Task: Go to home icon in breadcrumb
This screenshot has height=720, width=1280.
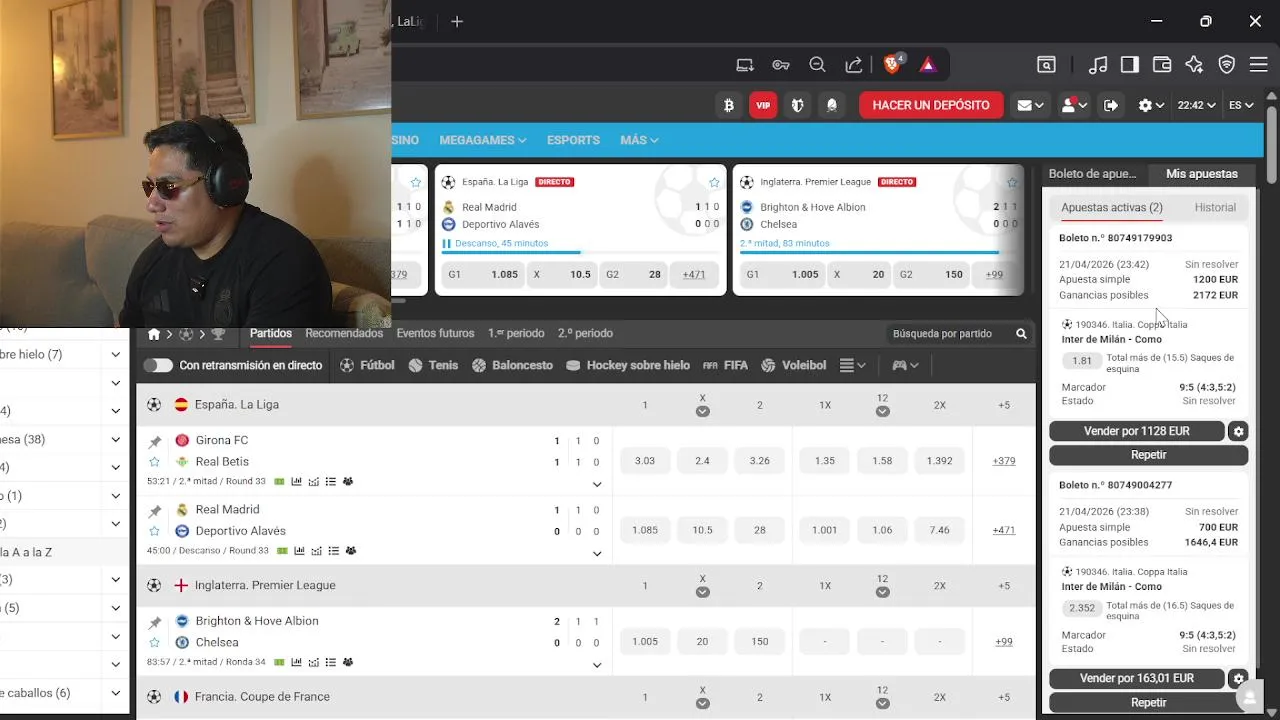Action: coord(154,334)
